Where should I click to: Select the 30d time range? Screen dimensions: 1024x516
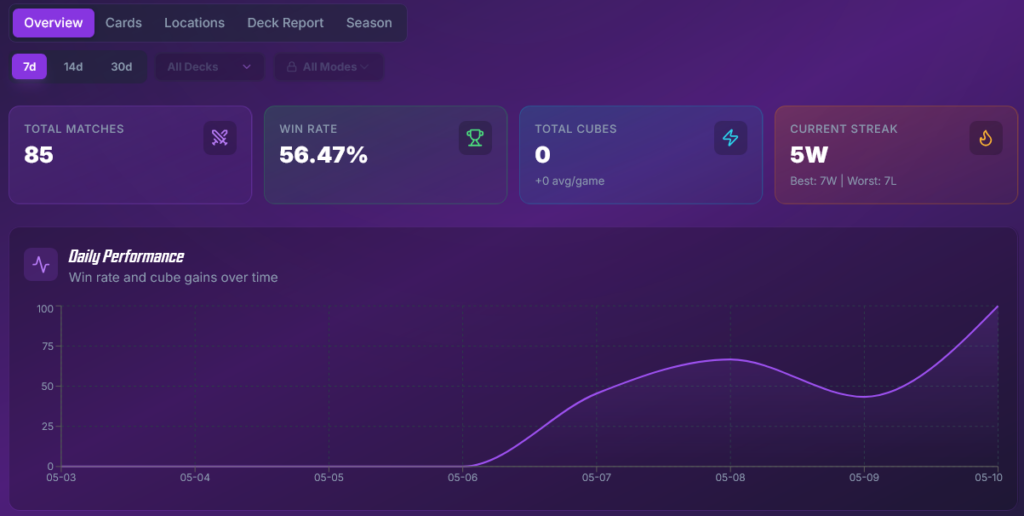[x=121, y=67]
